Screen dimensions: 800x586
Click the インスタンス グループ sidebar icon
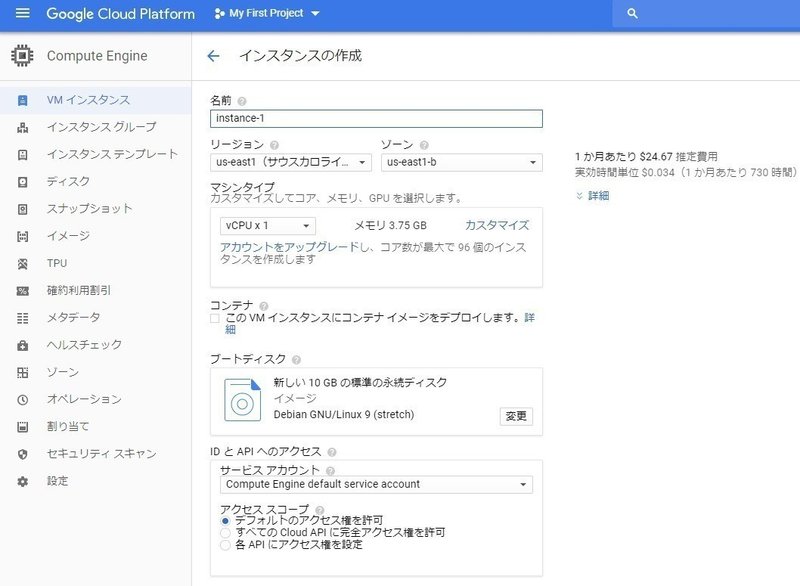[22, 128]
